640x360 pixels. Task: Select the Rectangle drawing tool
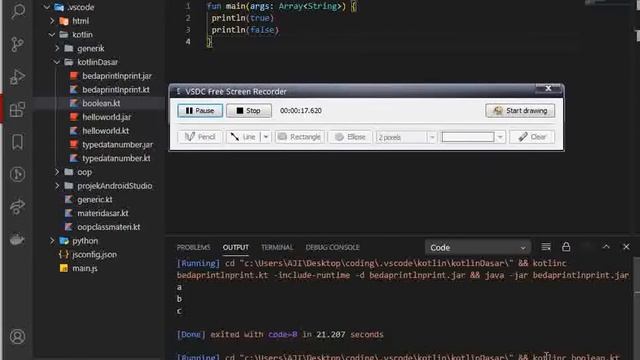click(299, 137)
